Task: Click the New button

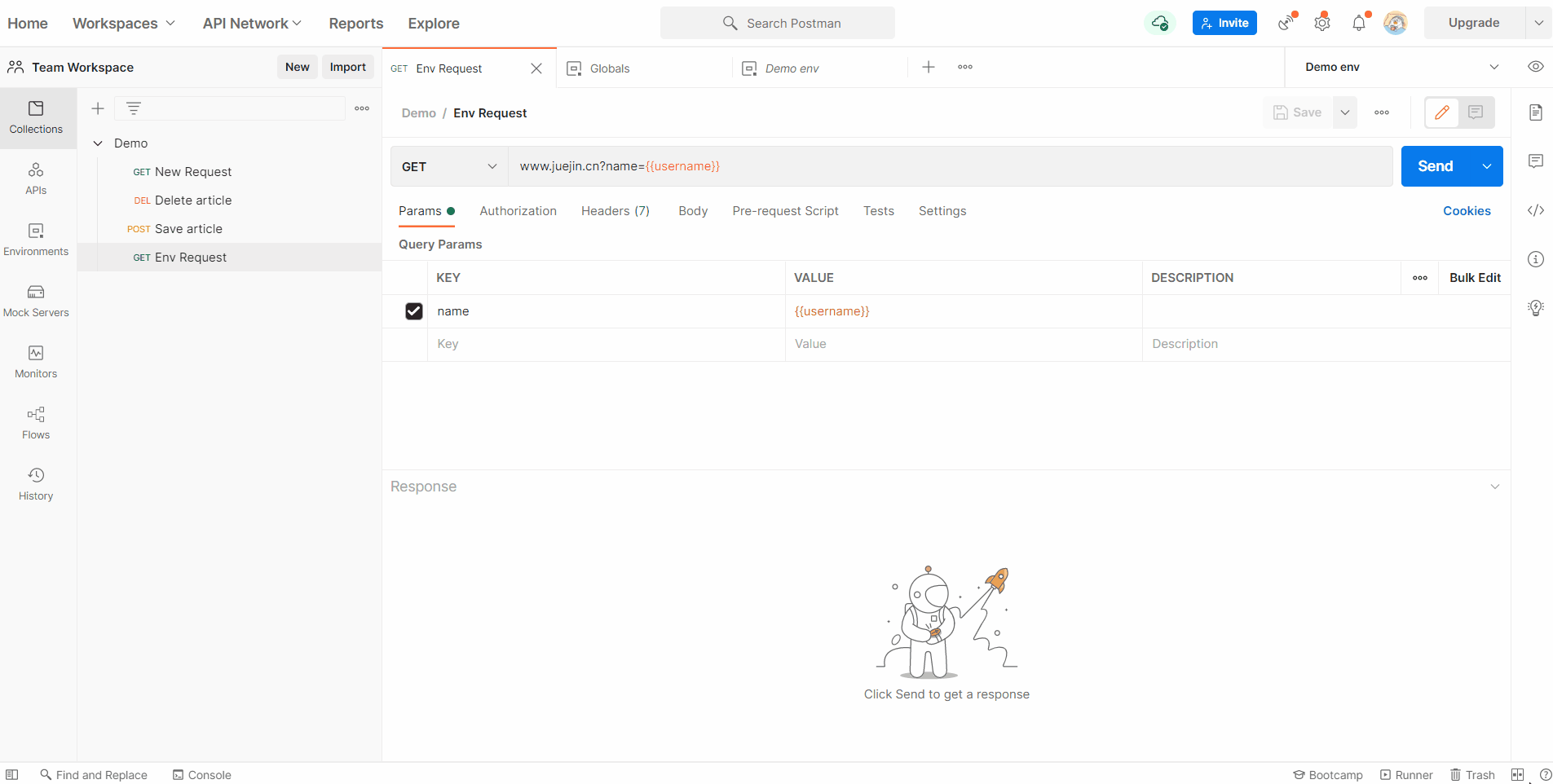Action: tap(298, 67)
